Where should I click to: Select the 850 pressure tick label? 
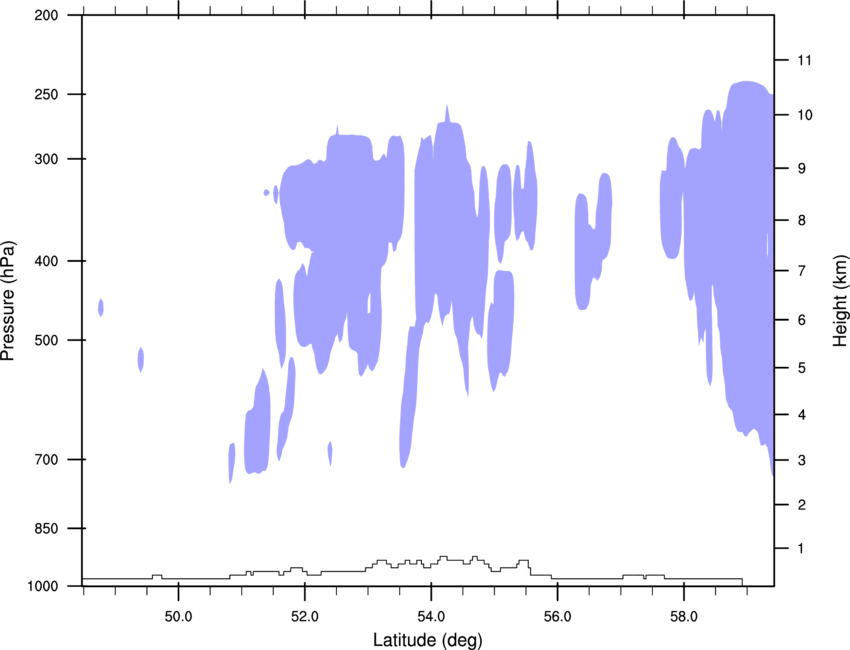coord(46,529)
